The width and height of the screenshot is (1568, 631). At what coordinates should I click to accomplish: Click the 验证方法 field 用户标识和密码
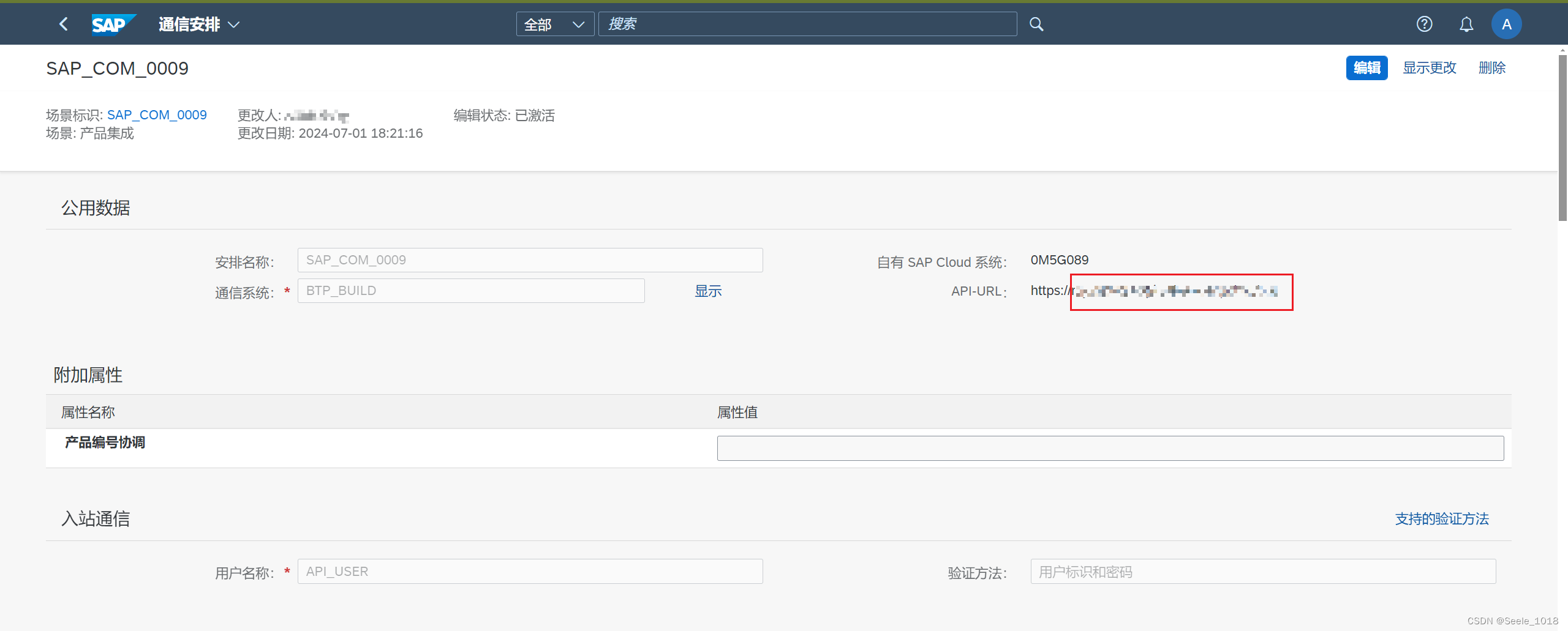(1263, 572)
